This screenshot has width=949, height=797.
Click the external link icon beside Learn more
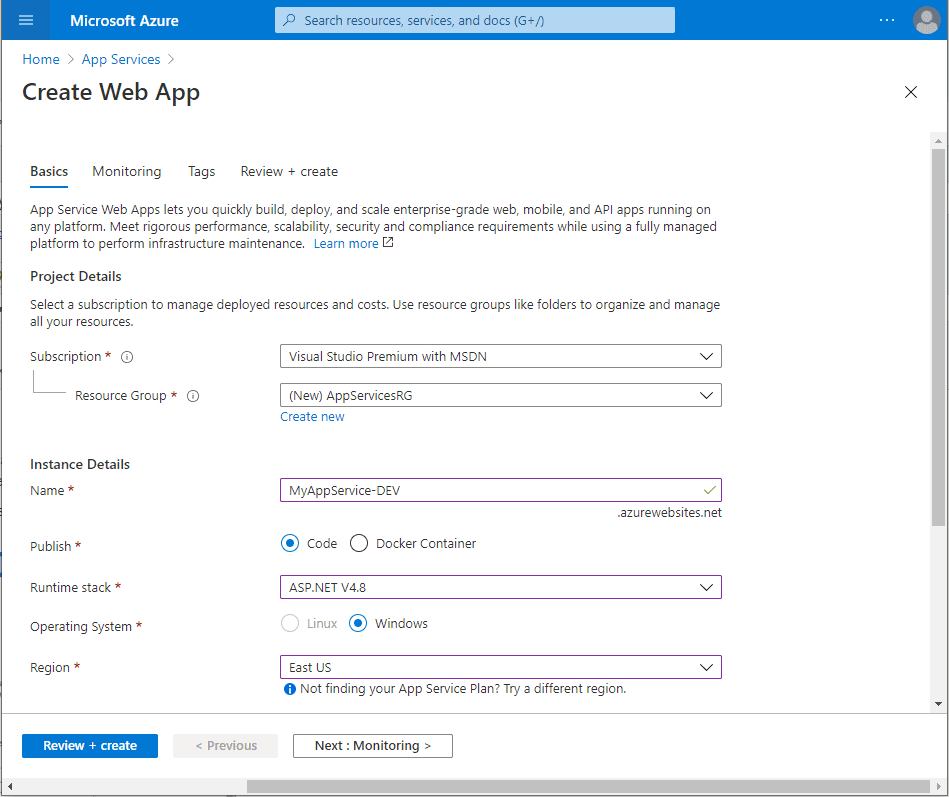tap(387, 241)
